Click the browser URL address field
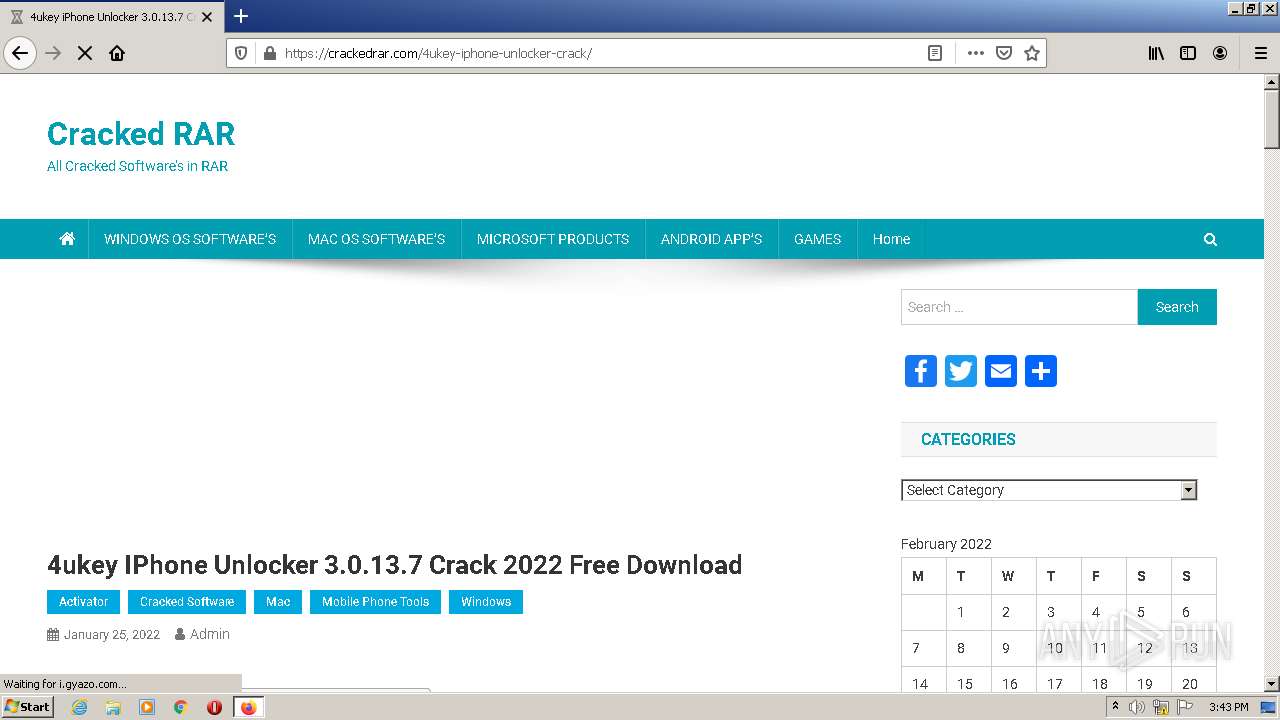This screenshot has height=720, width=1280. pos(600,53)
